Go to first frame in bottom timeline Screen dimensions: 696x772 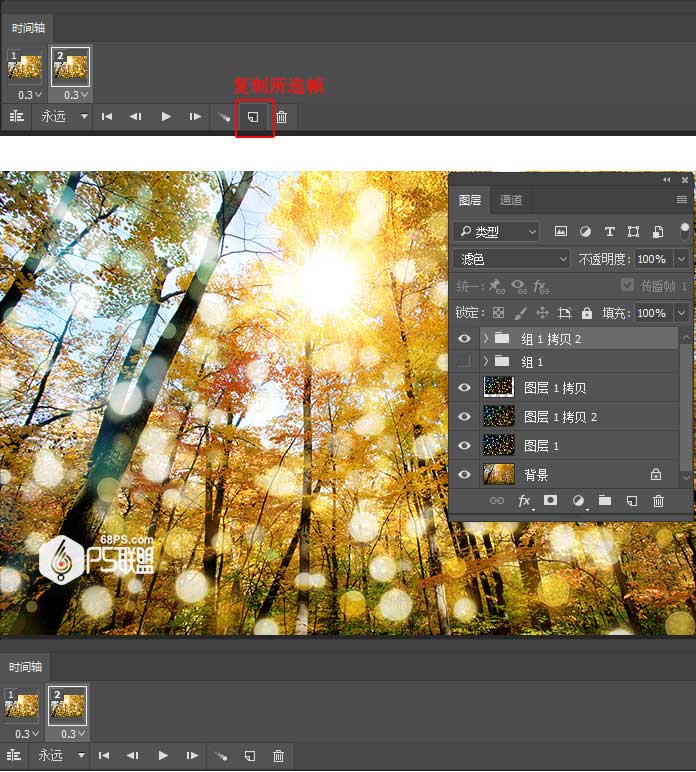coord(103,755)
